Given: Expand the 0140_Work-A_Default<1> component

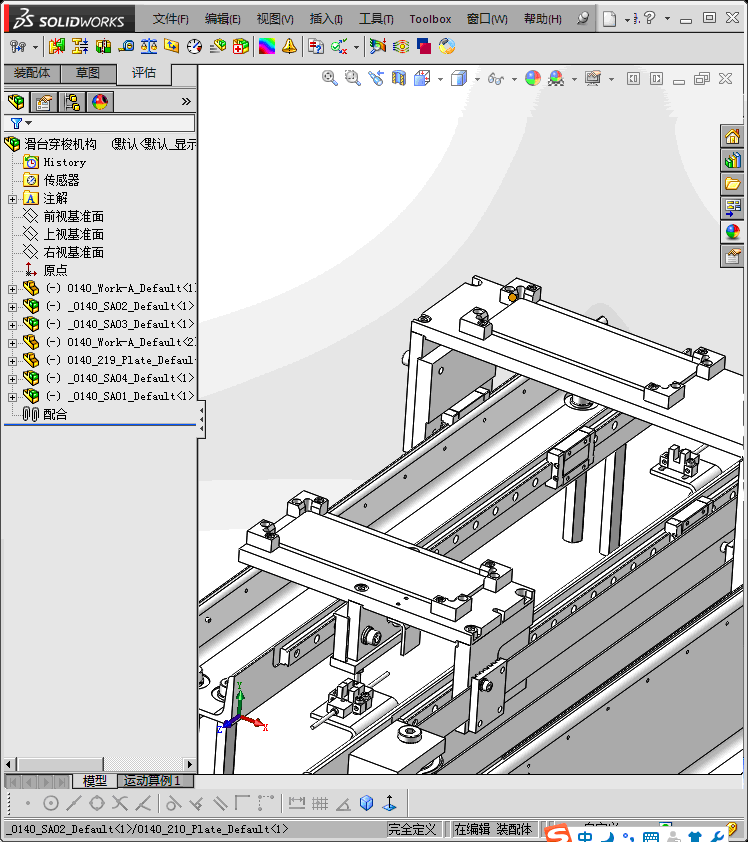Looking at the screenshot, I should pos(12,289).
